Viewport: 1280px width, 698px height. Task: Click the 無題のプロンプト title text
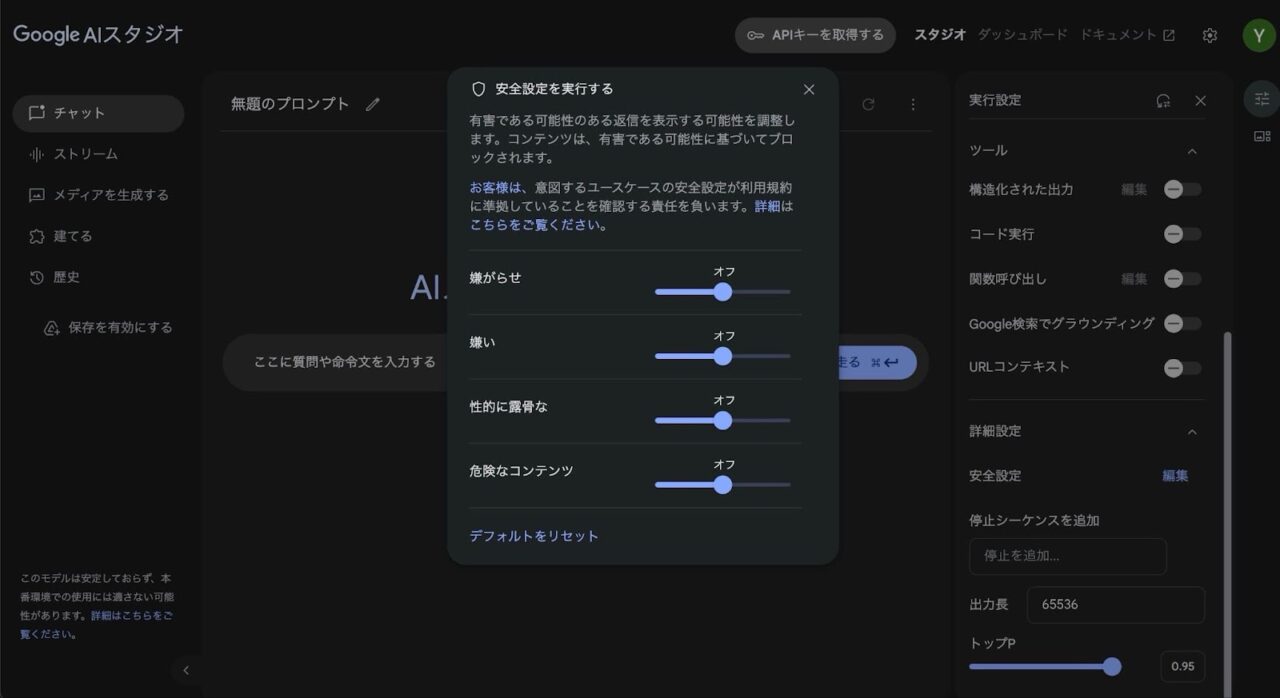tap(290, 104)
